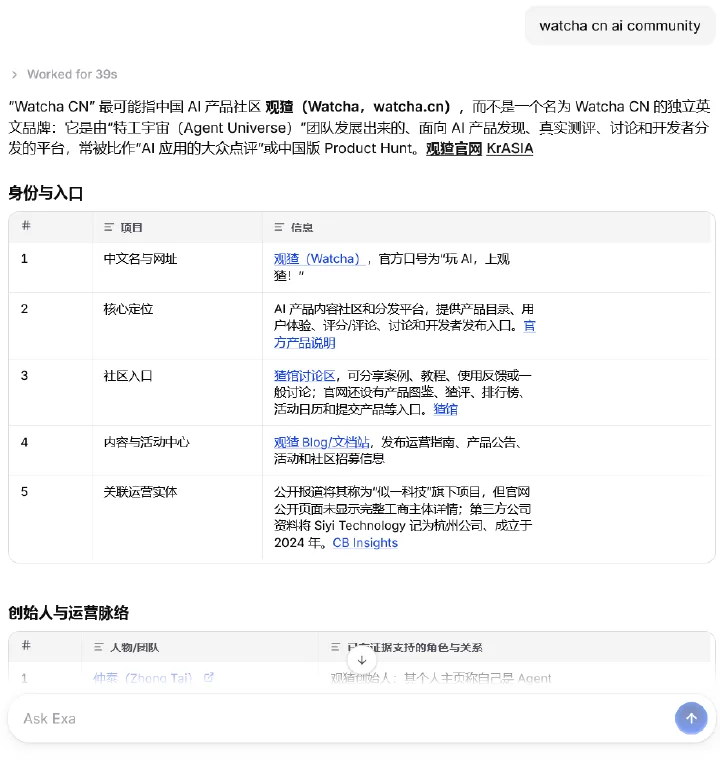Click the 项目 column header text

pos(131,227)
